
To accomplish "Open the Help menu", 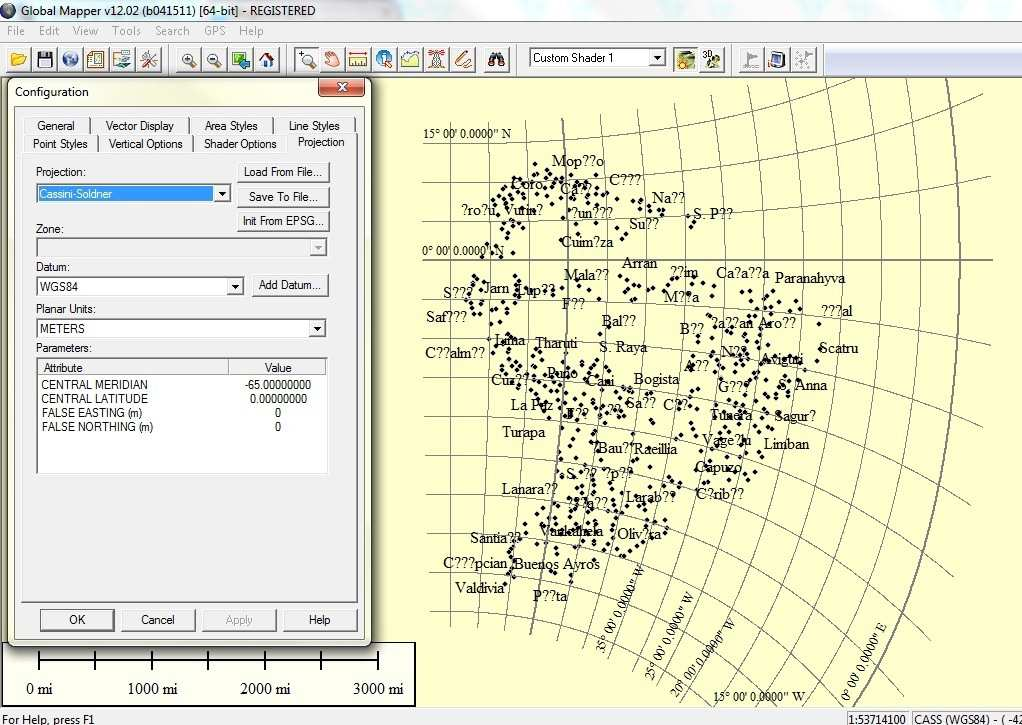I will tap(251, 31).
